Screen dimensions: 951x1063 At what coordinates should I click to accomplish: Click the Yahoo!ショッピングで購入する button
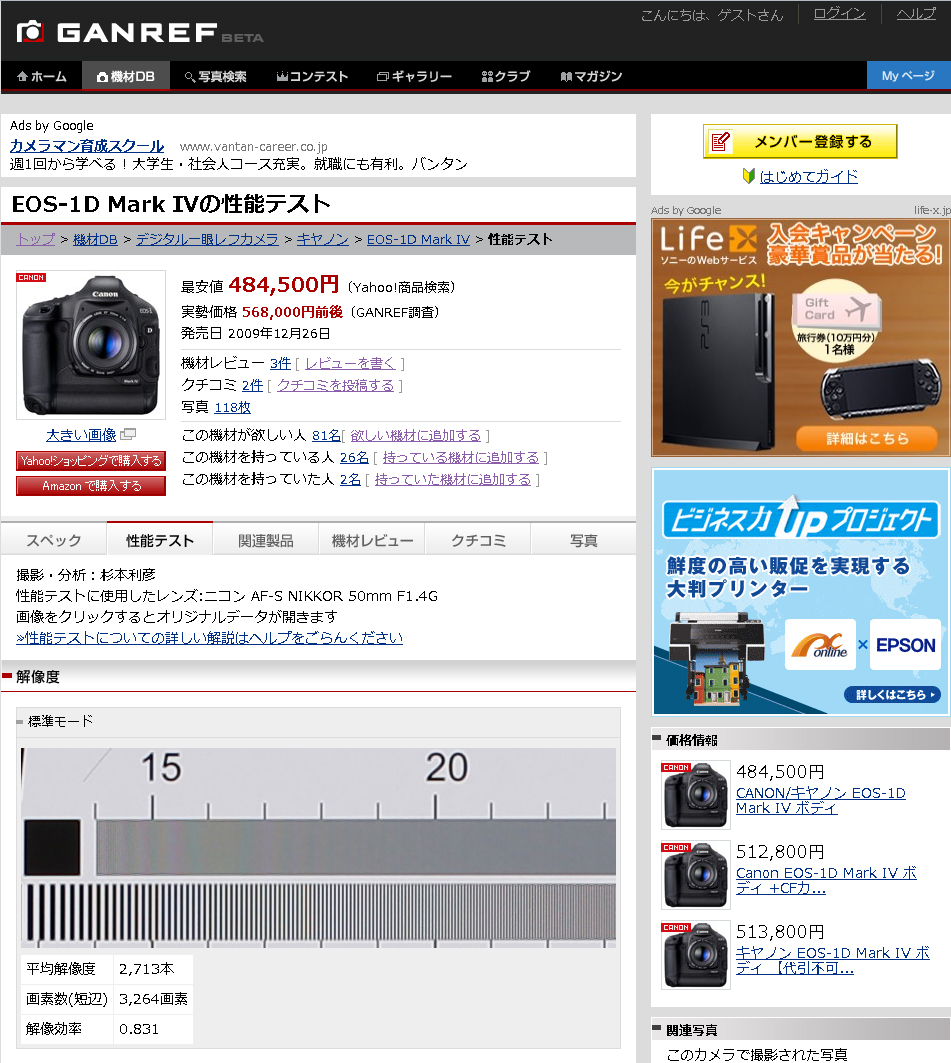(x=90, y=461)
